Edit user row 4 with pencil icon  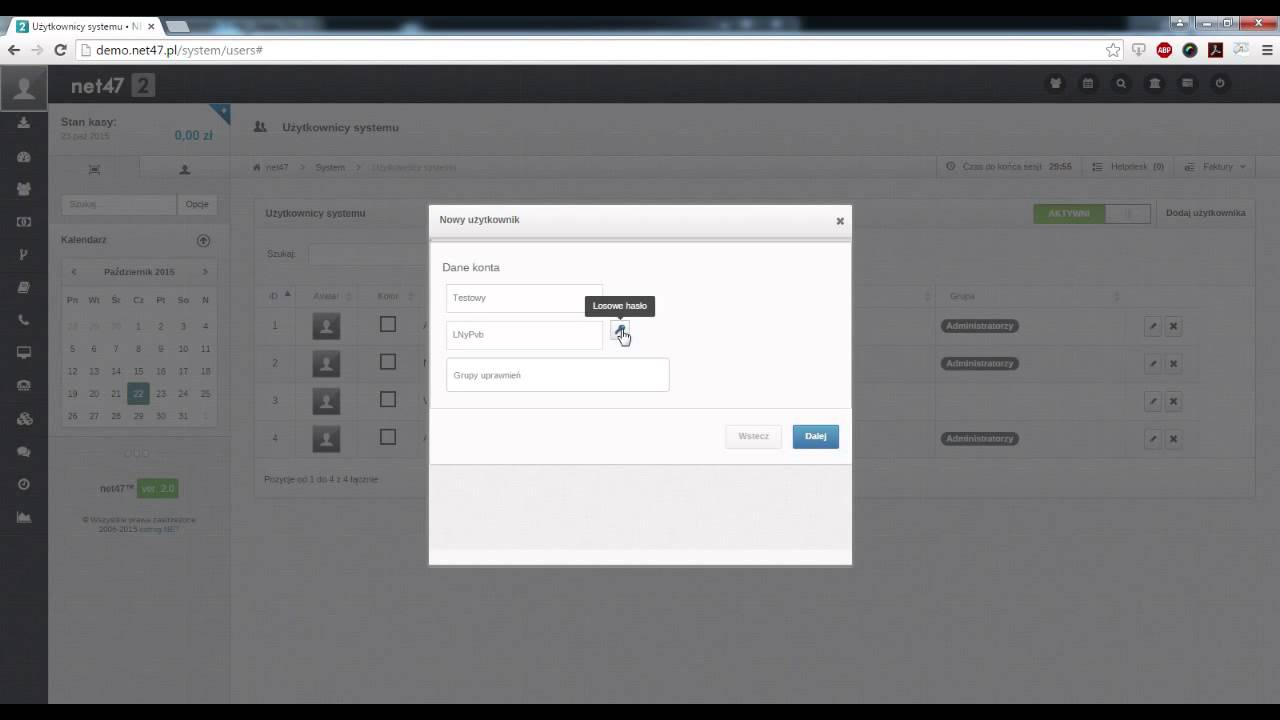[1153, 438]
